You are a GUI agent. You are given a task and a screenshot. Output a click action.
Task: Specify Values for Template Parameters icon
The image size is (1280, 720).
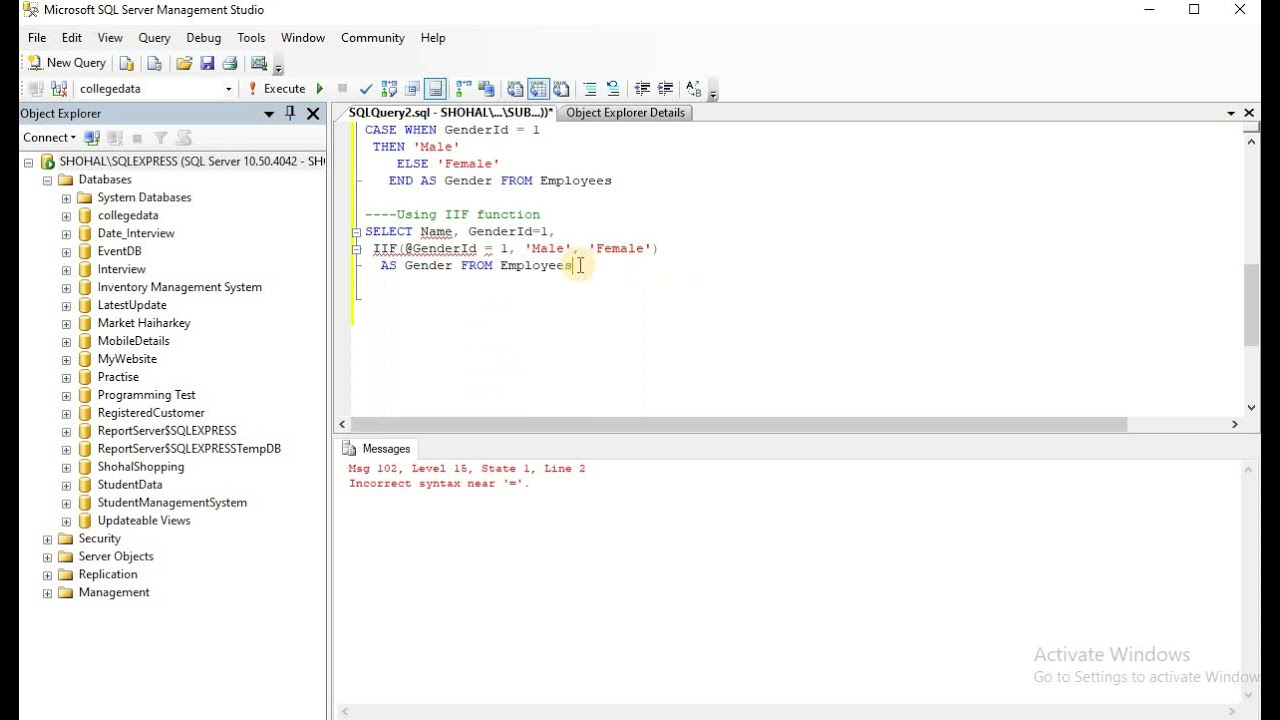tap(694, 89)
